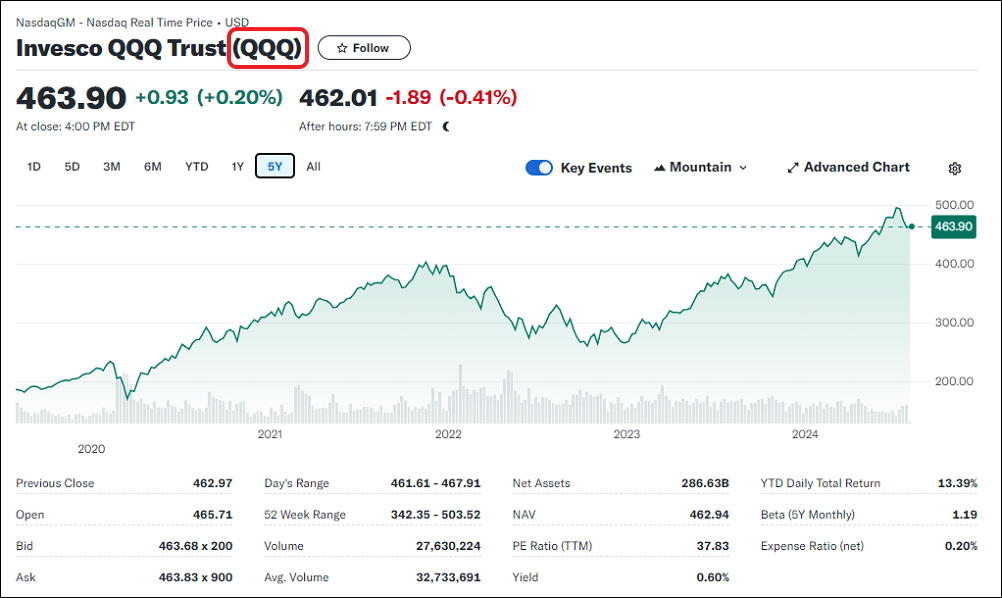Click the At close: 4:00 PM EDT text
This screenshot has height=598, width=1002.
click(x=75, y=126)
